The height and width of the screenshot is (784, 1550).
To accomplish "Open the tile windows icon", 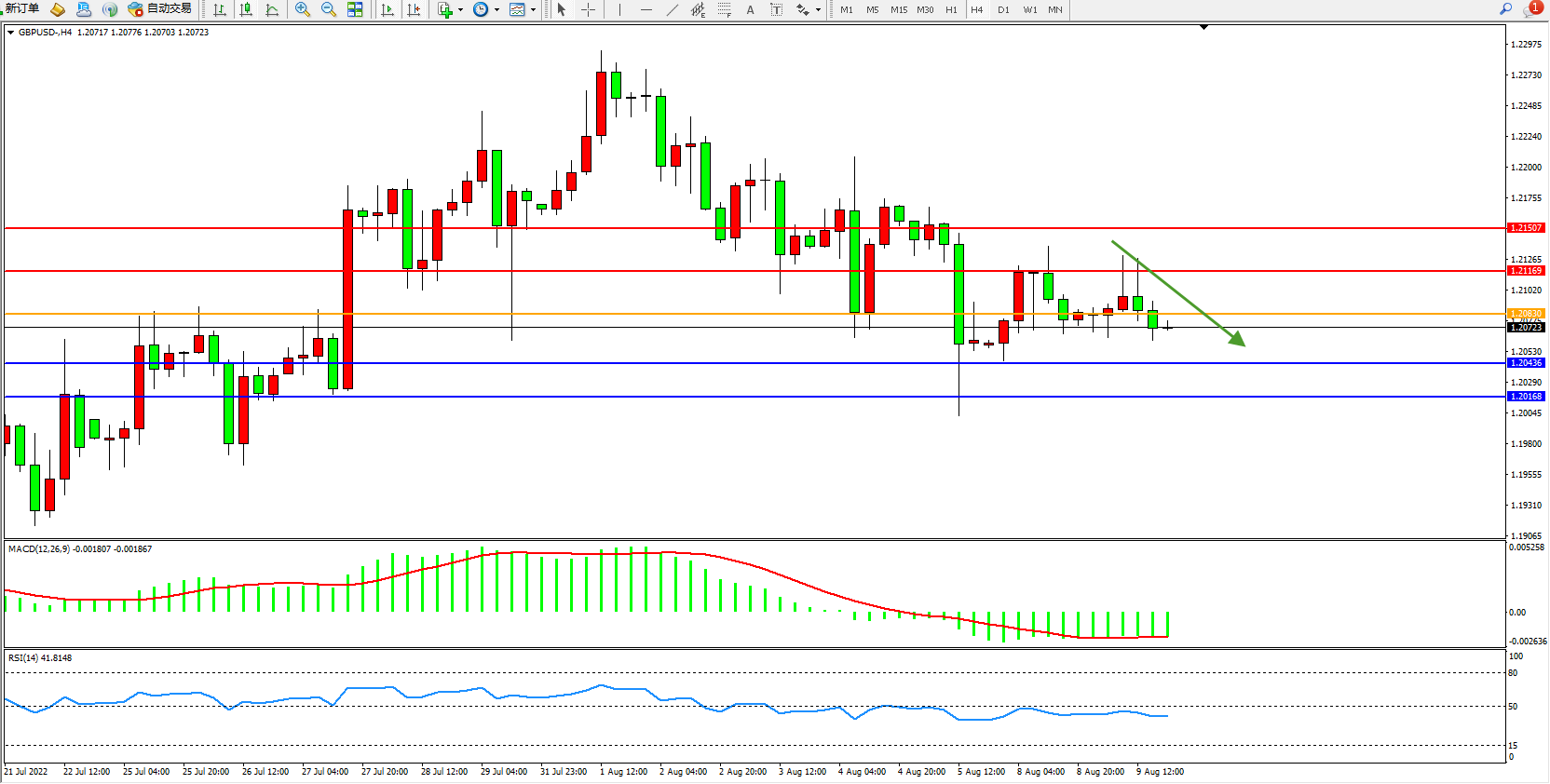I will (355, 9).
